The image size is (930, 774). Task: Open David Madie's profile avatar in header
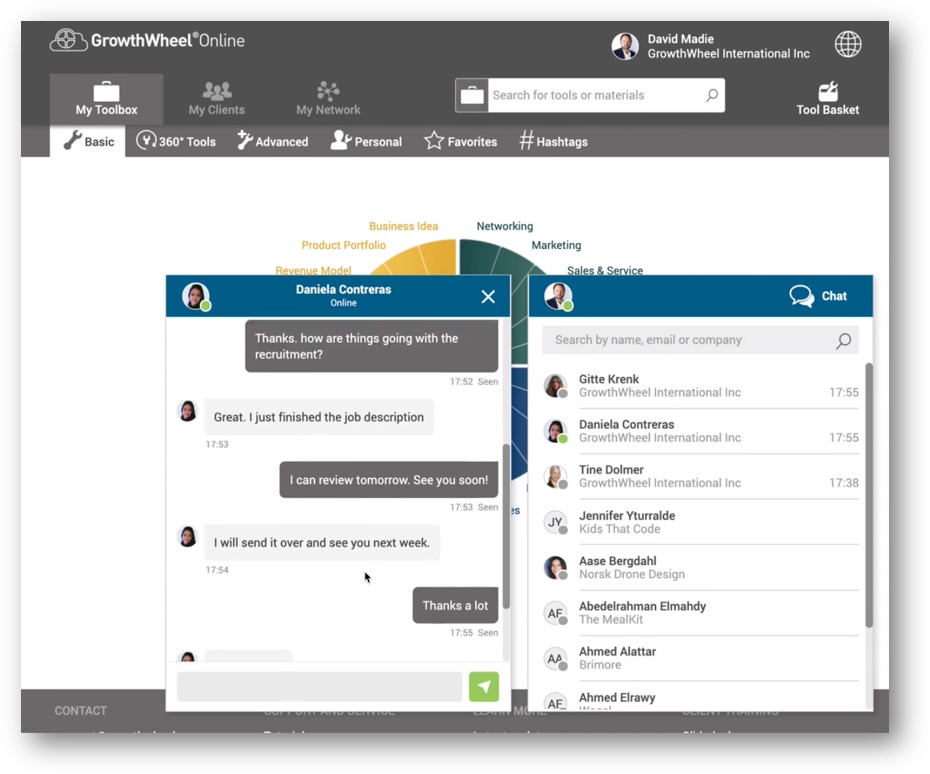[x=625, y=46]
